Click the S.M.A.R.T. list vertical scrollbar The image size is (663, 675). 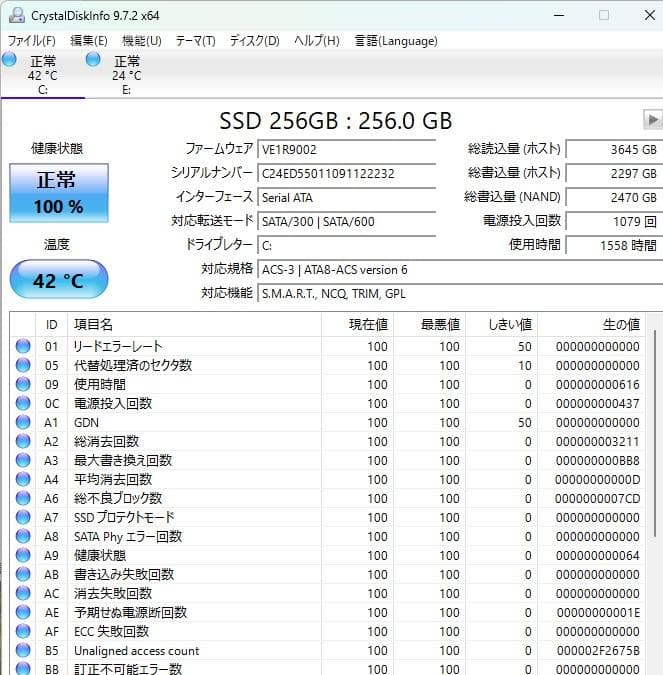coord(654,433)
